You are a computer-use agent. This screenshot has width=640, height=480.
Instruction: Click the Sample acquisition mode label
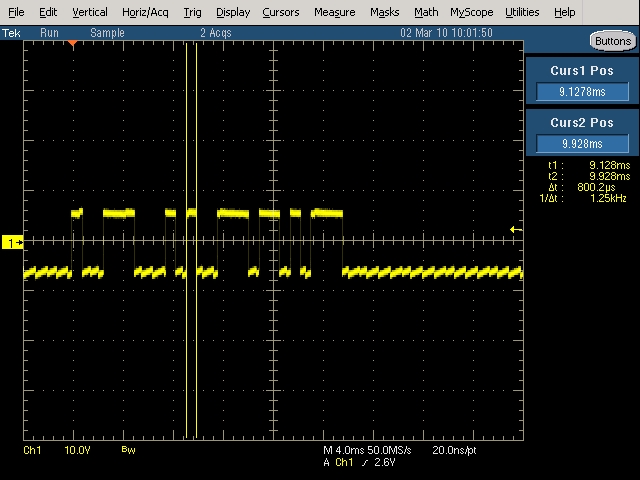point(107,33)
